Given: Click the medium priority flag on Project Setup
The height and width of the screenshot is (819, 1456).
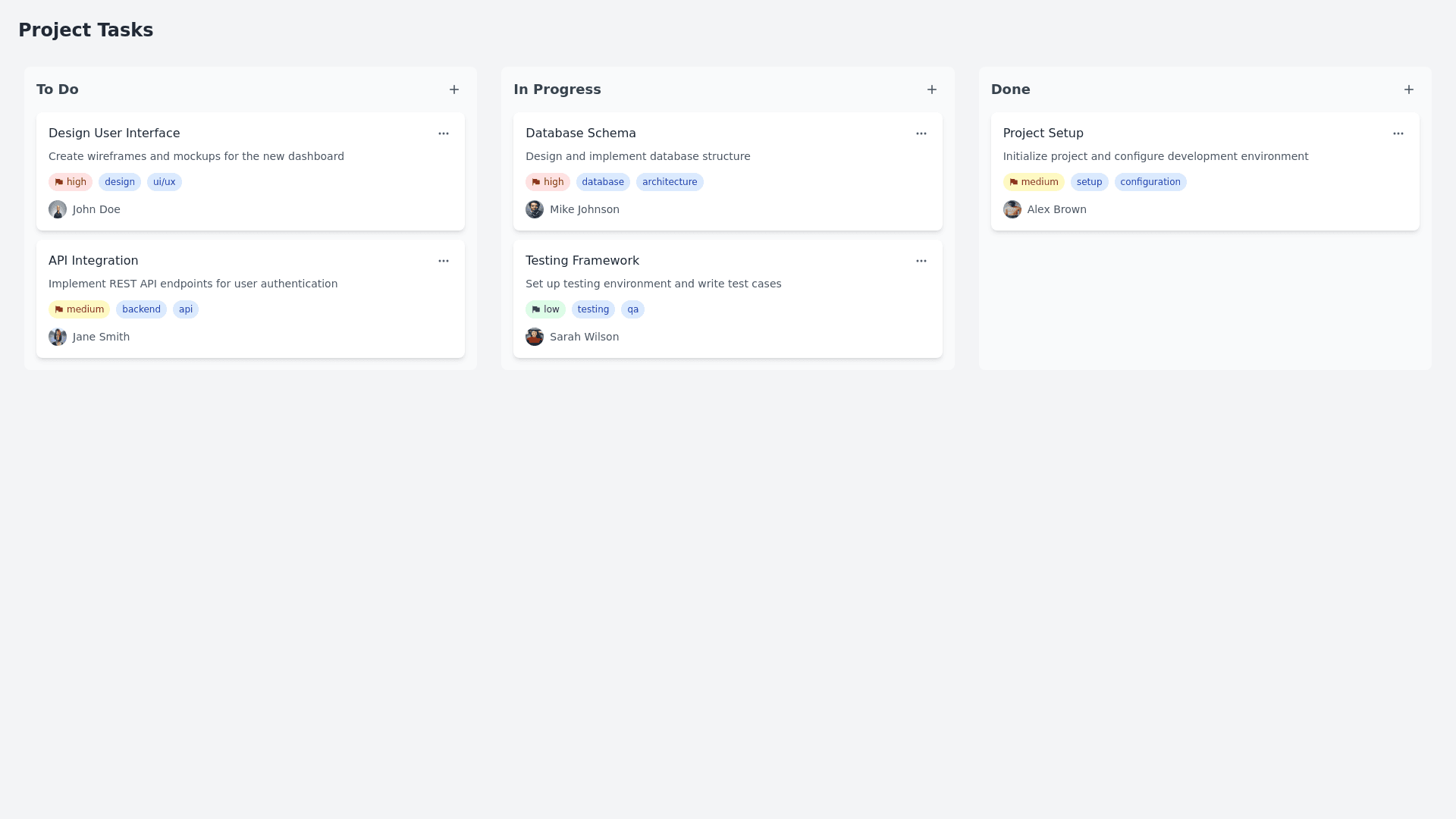Looking at the screenshot, I should tap(1033, 182).
